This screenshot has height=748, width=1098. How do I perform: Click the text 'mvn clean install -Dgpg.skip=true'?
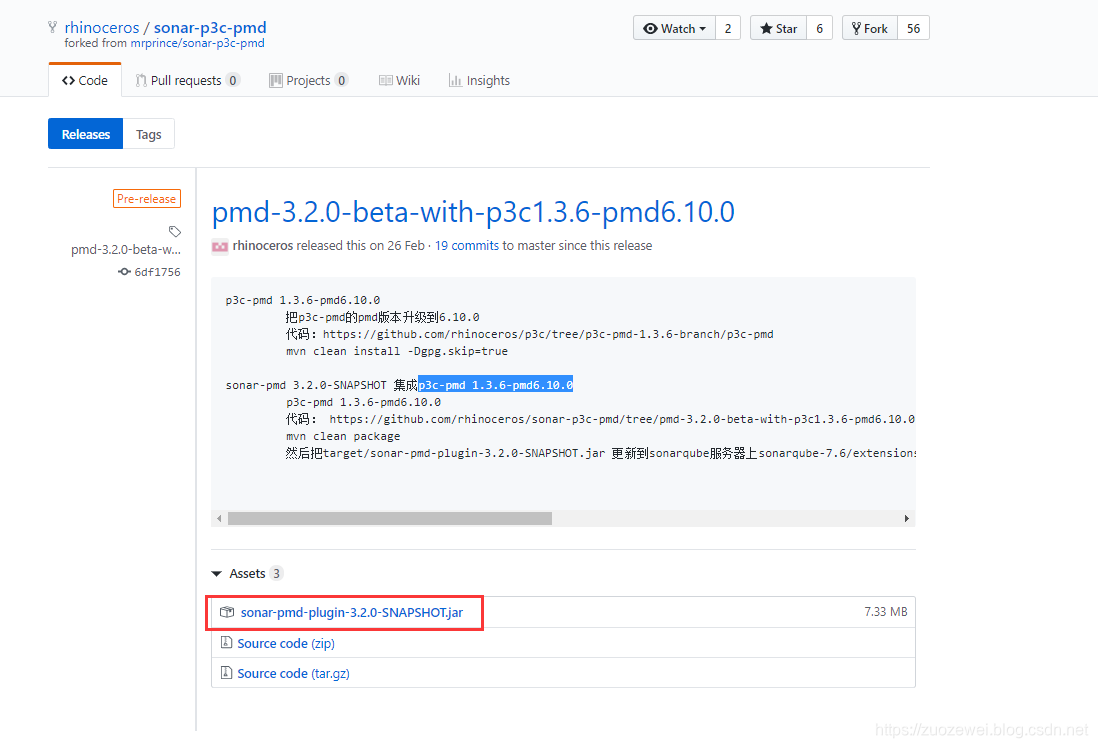tap(397, 351)
